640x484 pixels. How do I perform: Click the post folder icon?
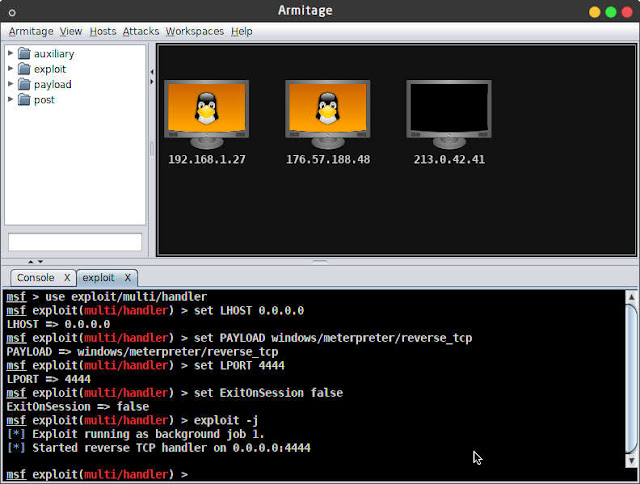(24, 100)
